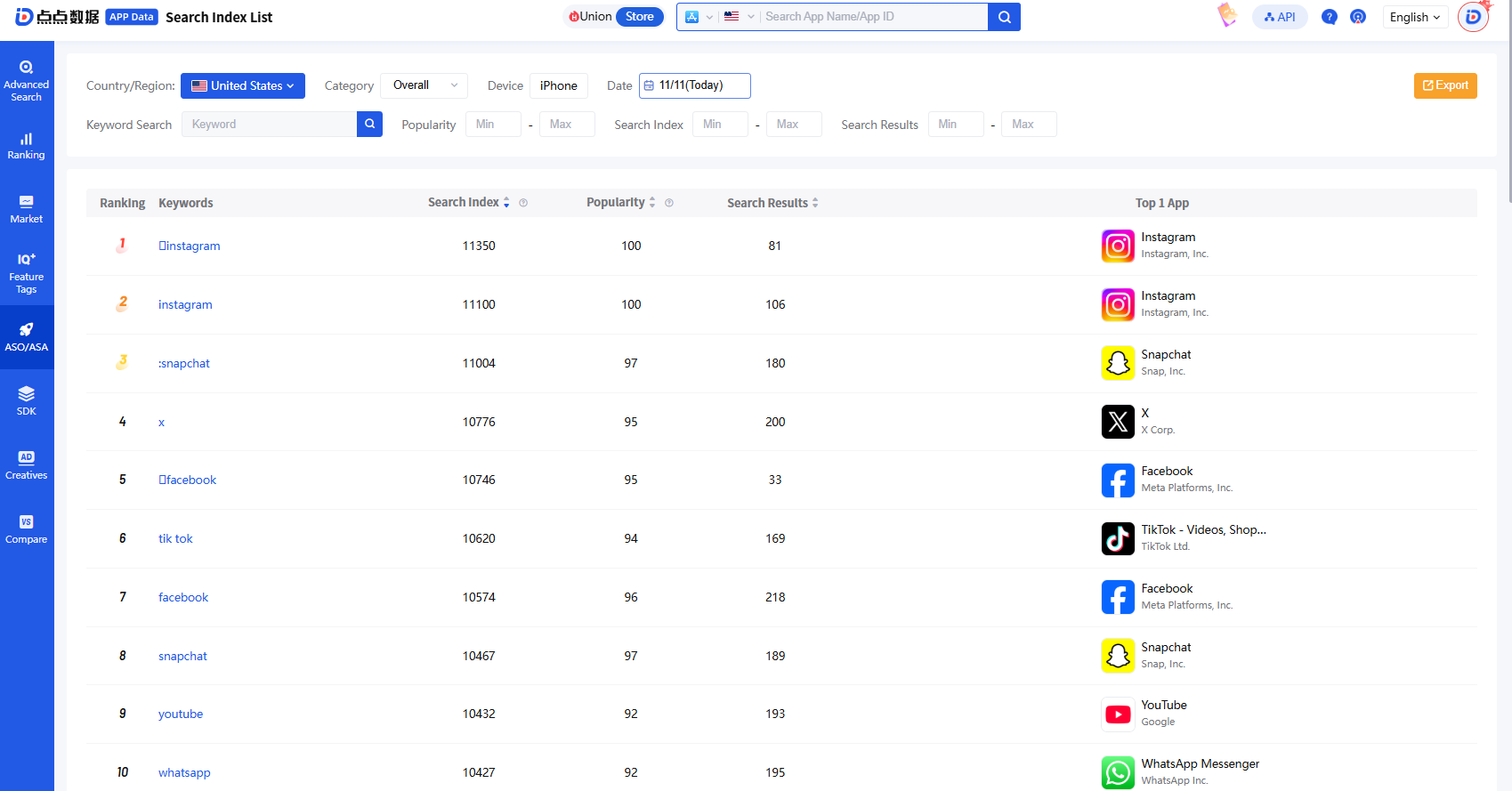Image resolution: width=1512 pixels, height=791 pixels.
Task: Click the promotional gift icon in the header
Action: [x=1227, y=15]
